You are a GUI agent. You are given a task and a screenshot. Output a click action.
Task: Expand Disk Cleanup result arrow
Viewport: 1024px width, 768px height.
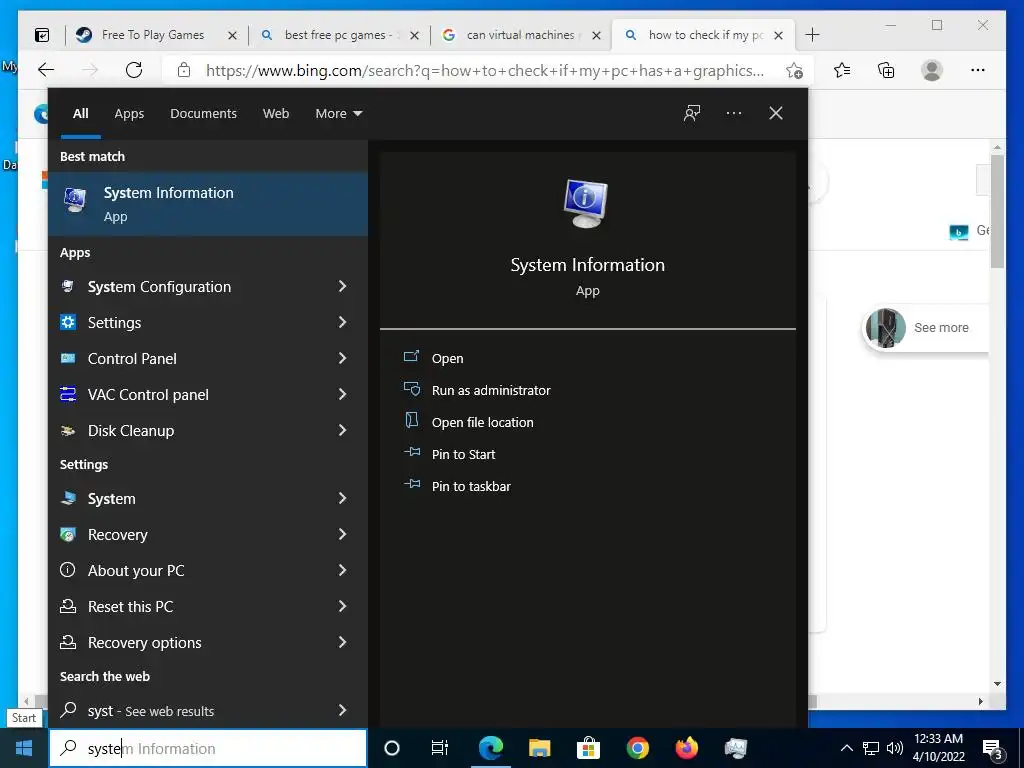(x=342, y=430)
